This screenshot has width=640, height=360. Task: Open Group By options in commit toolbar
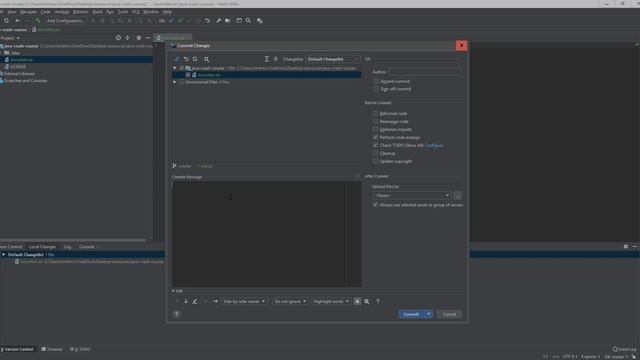(x=207, y=59)
